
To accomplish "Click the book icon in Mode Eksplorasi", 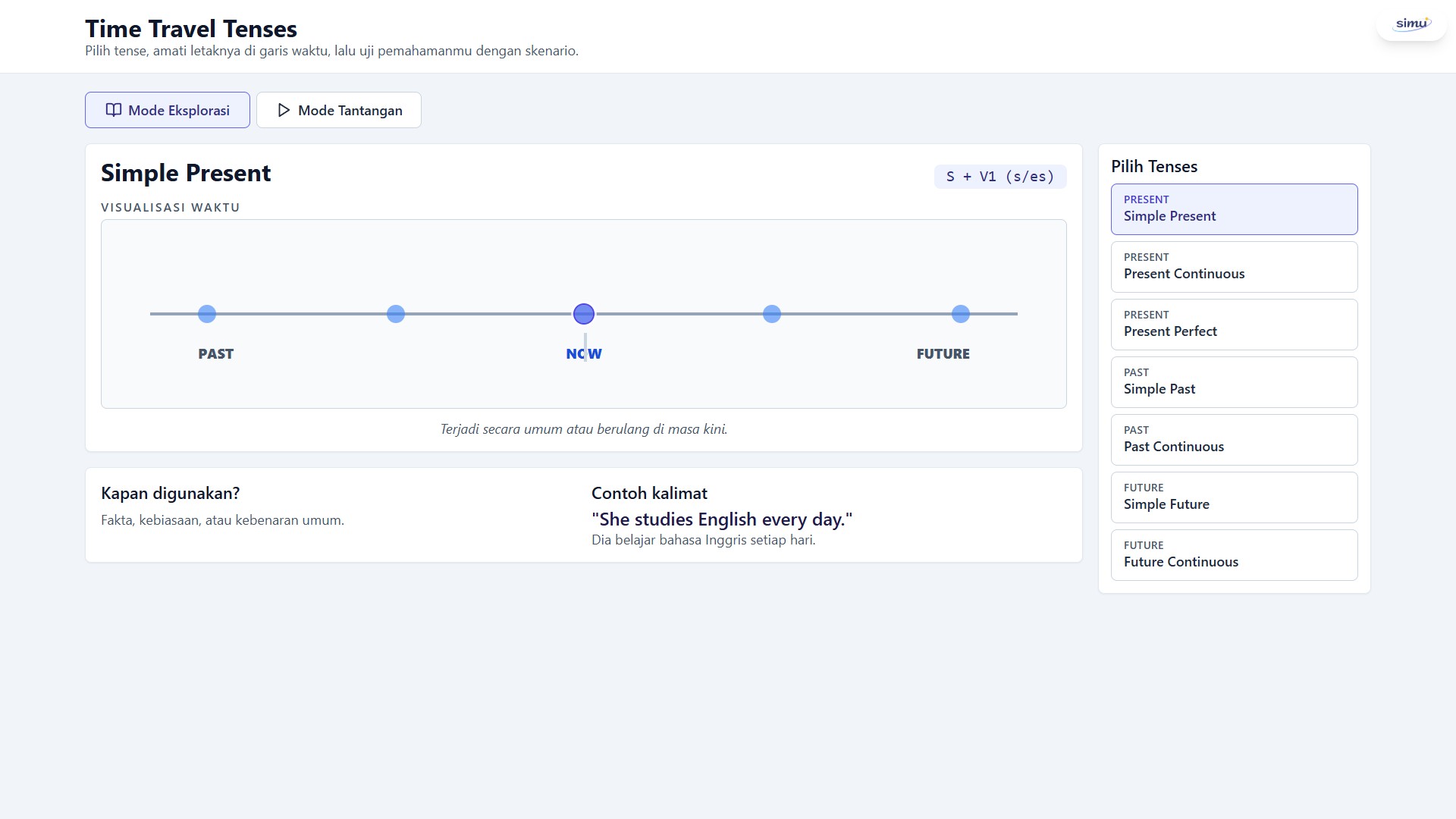I will click(x=113, y=110).
